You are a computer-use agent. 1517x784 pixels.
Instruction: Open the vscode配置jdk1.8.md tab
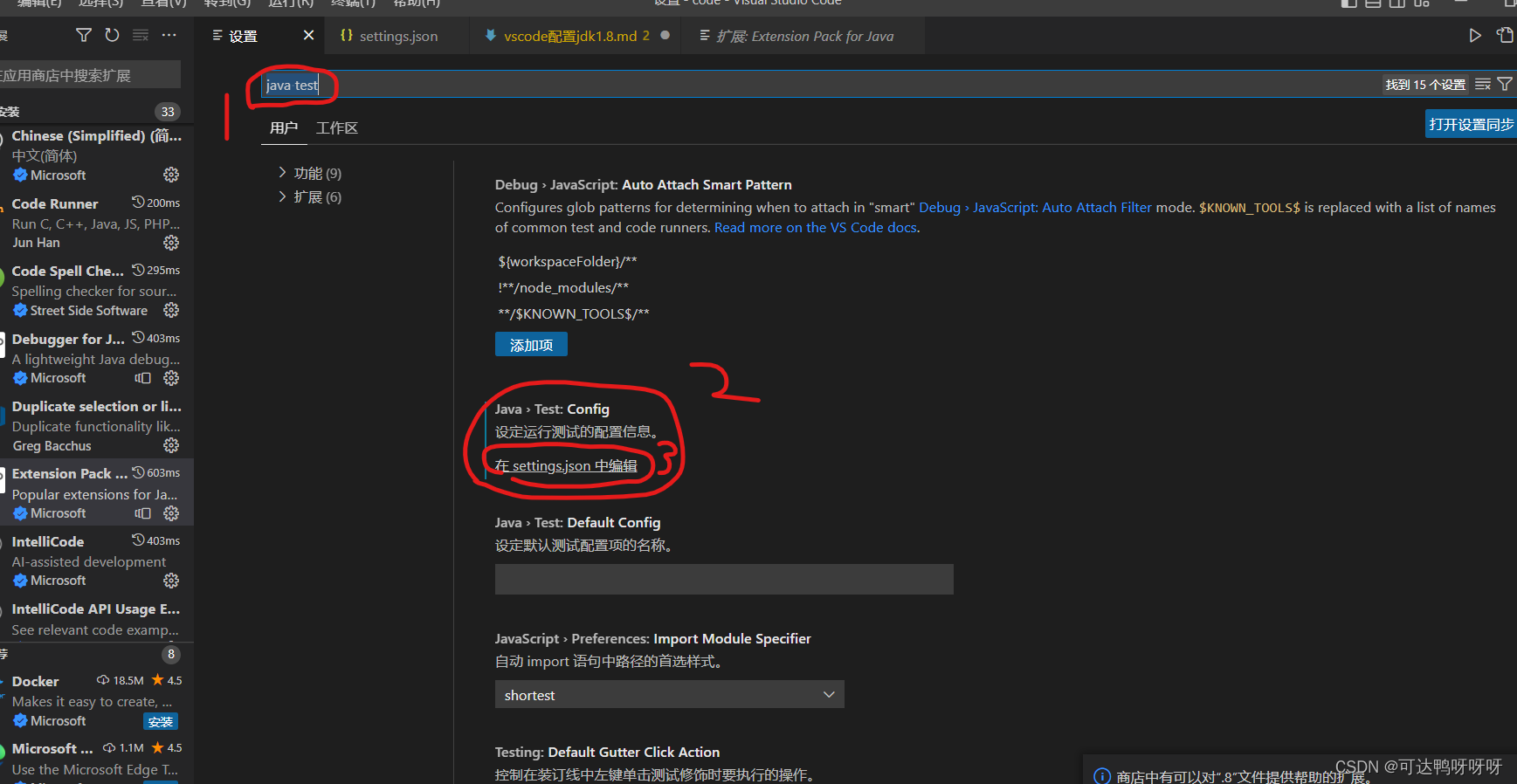click(576, 36)
